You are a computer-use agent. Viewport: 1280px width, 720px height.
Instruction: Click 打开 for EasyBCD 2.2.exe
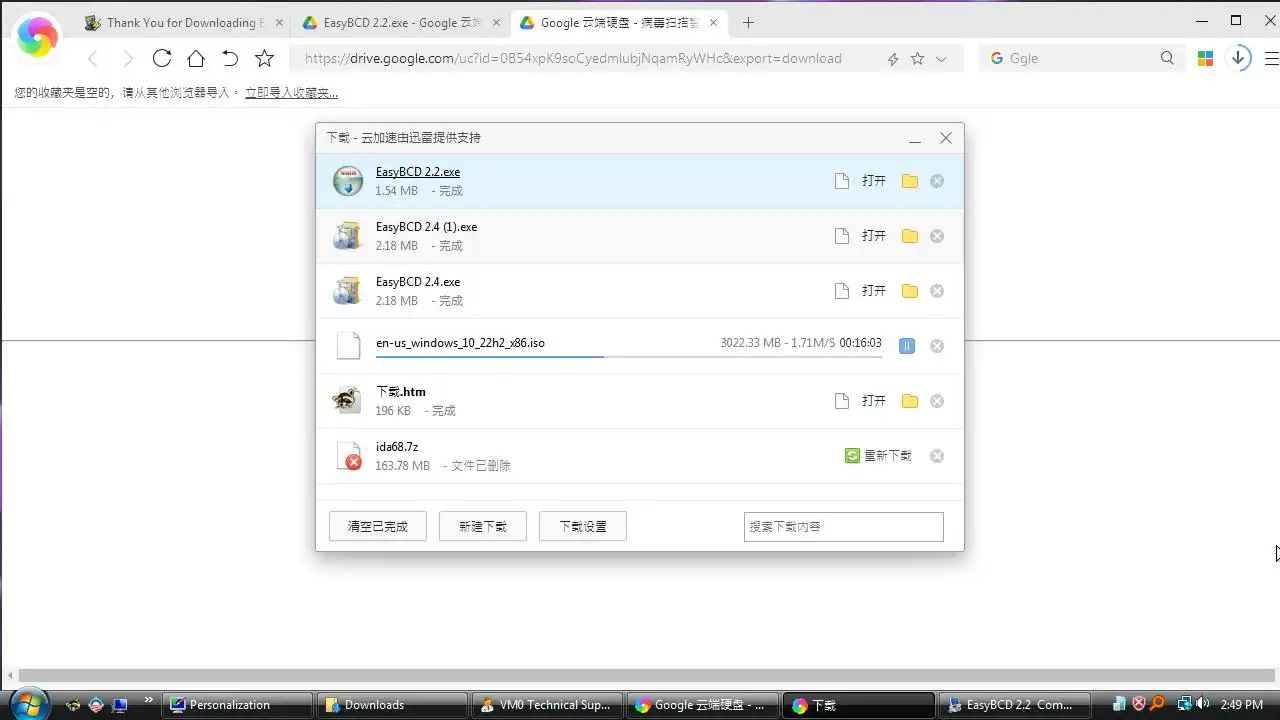pyautogui.click(x=874, y=181)
